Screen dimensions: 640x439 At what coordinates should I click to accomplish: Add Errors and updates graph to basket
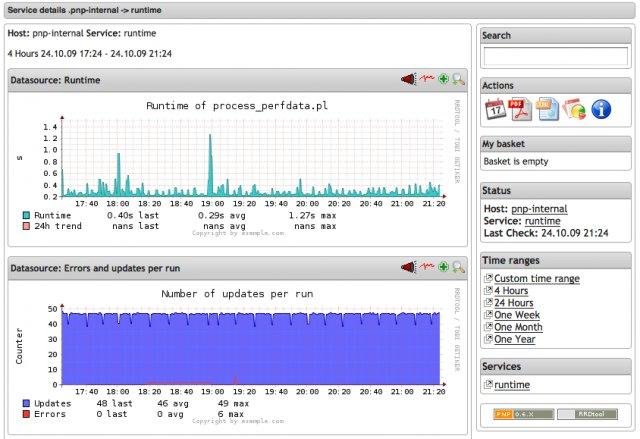pos(443,268)
